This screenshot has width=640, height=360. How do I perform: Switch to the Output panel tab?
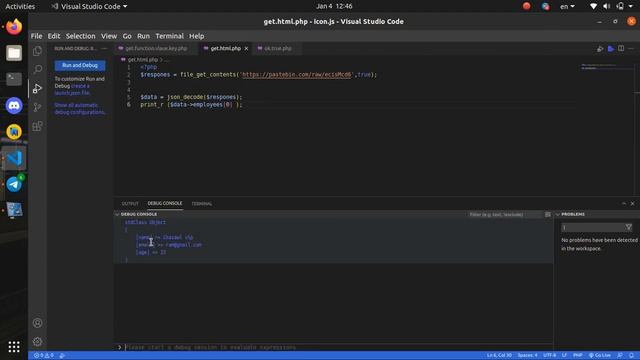point(130,204)
